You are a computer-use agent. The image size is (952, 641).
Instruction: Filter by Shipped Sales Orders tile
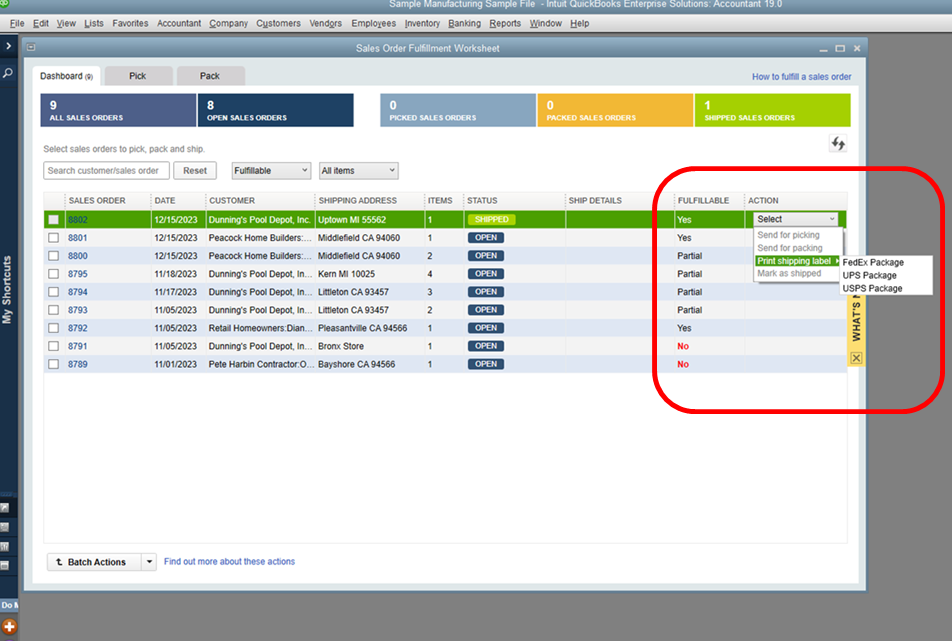click(773, 110)
